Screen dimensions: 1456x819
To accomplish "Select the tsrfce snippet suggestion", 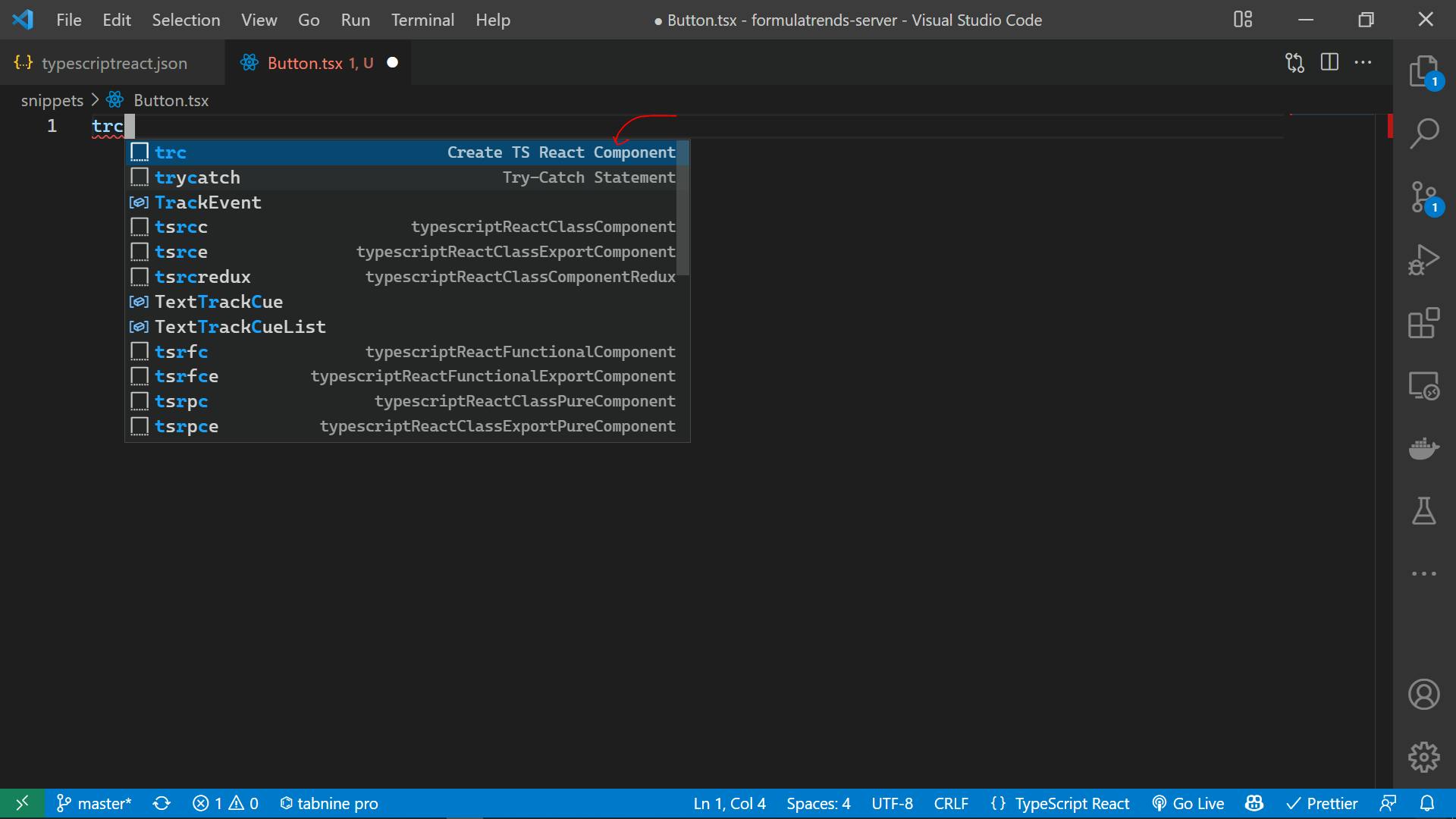I will tap(407, 376).
